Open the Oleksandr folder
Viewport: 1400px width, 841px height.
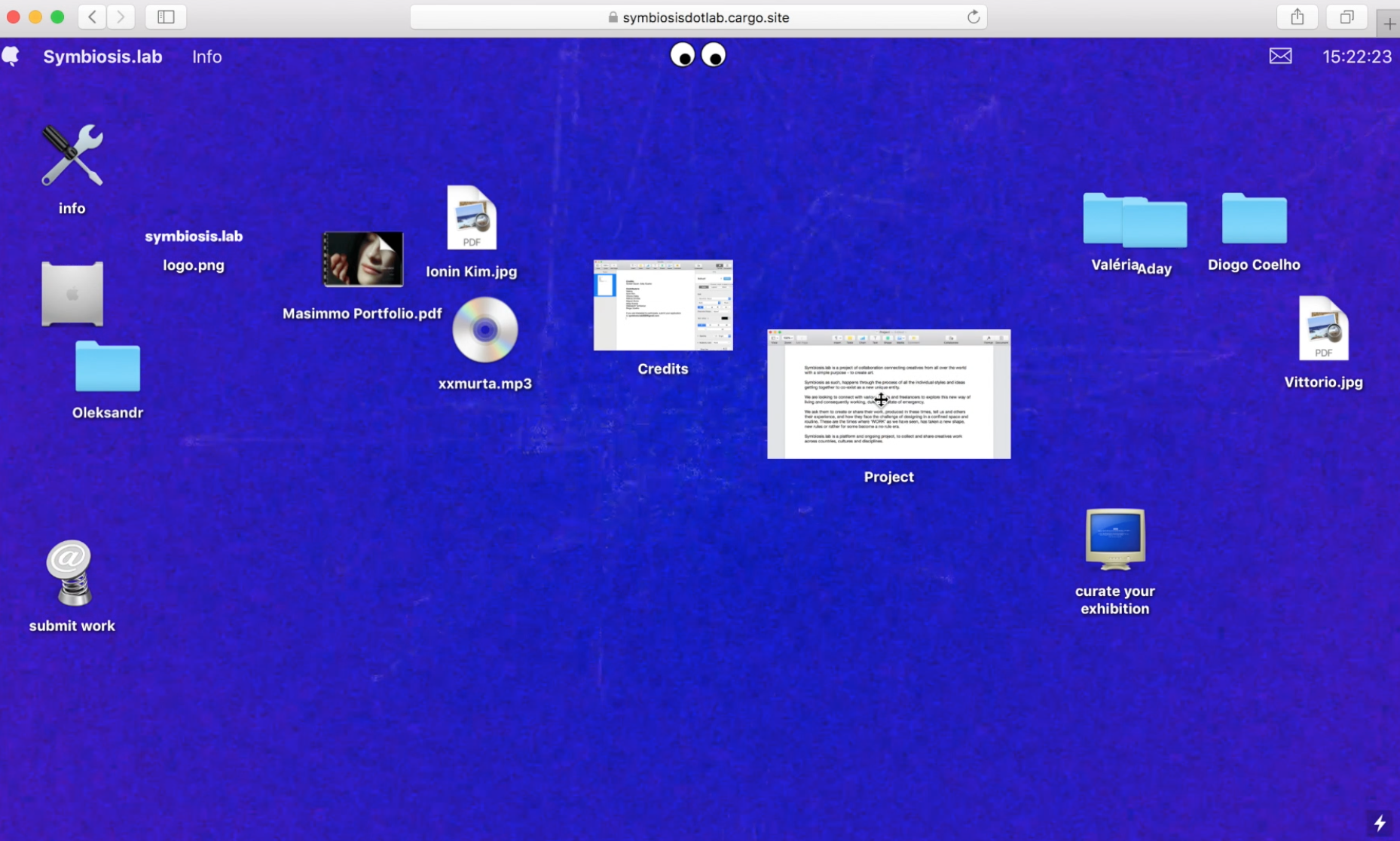click(108, 366)
